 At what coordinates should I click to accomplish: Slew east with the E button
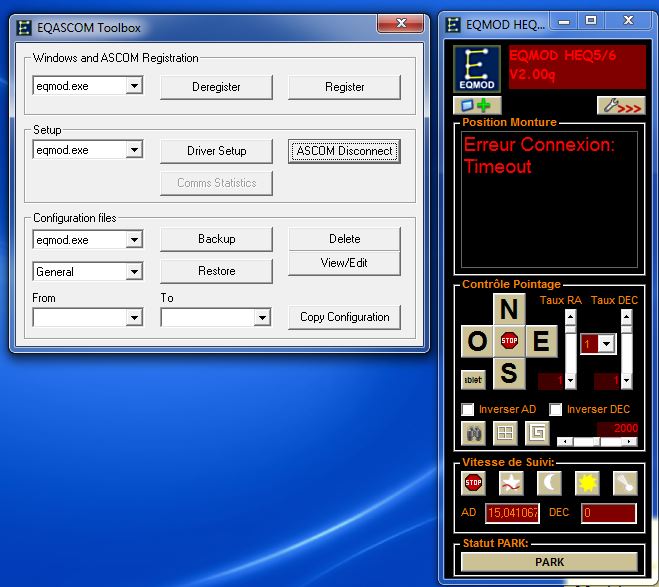click(x=541, y=341)
